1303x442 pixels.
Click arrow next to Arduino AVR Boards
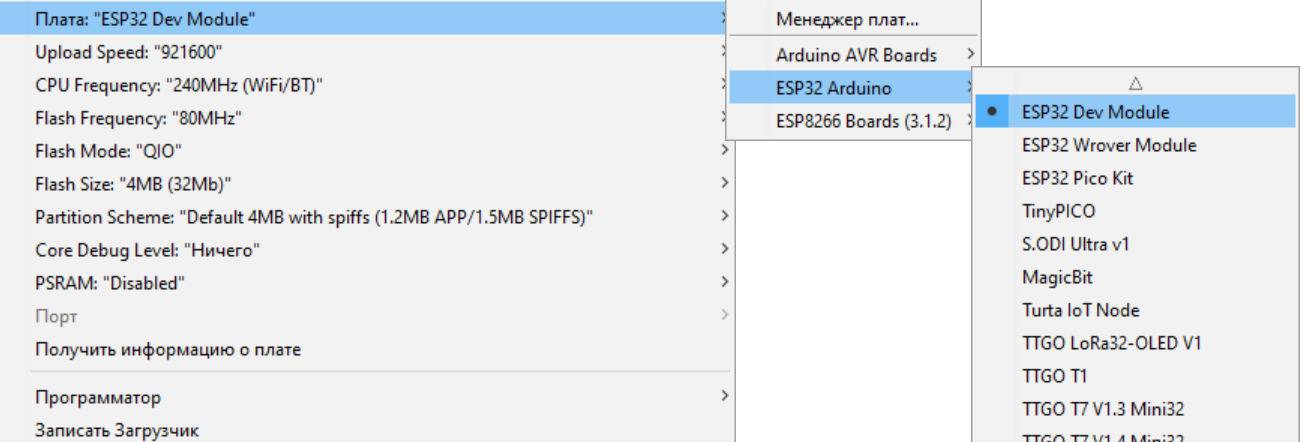point(970,54)
